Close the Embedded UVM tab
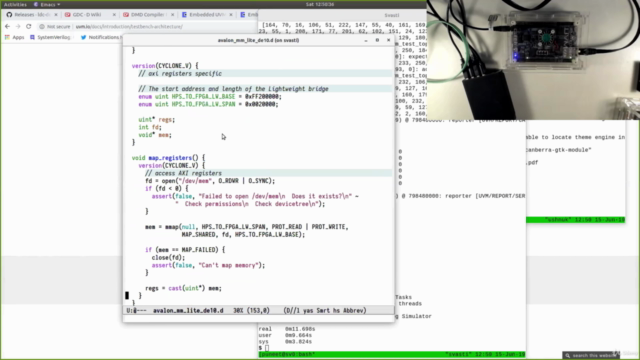This screenshot has width=640, height=360. tap(231, 15)
